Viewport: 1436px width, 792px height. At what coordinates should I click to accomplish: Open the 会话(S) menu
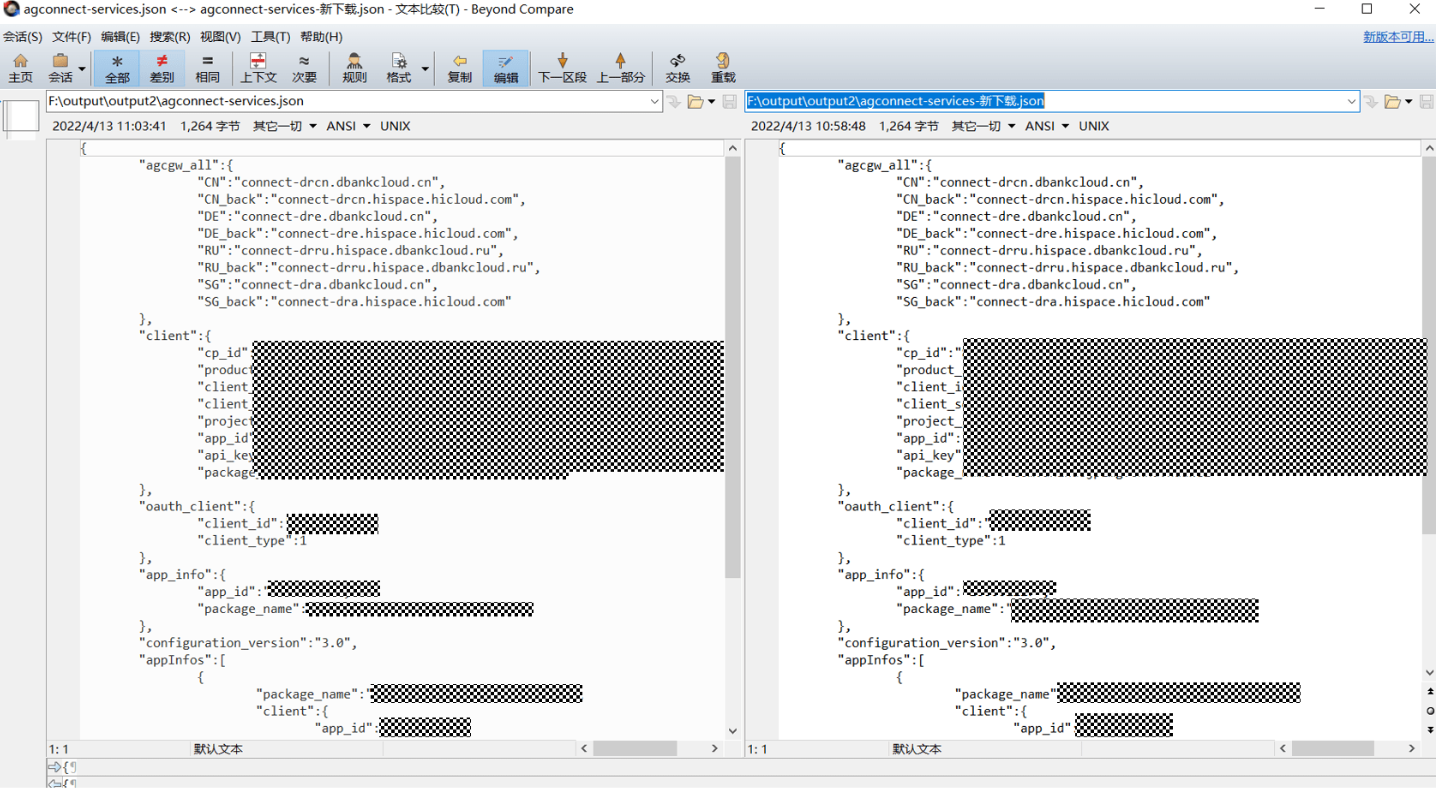pyautogui.click(x=22, y=37)
